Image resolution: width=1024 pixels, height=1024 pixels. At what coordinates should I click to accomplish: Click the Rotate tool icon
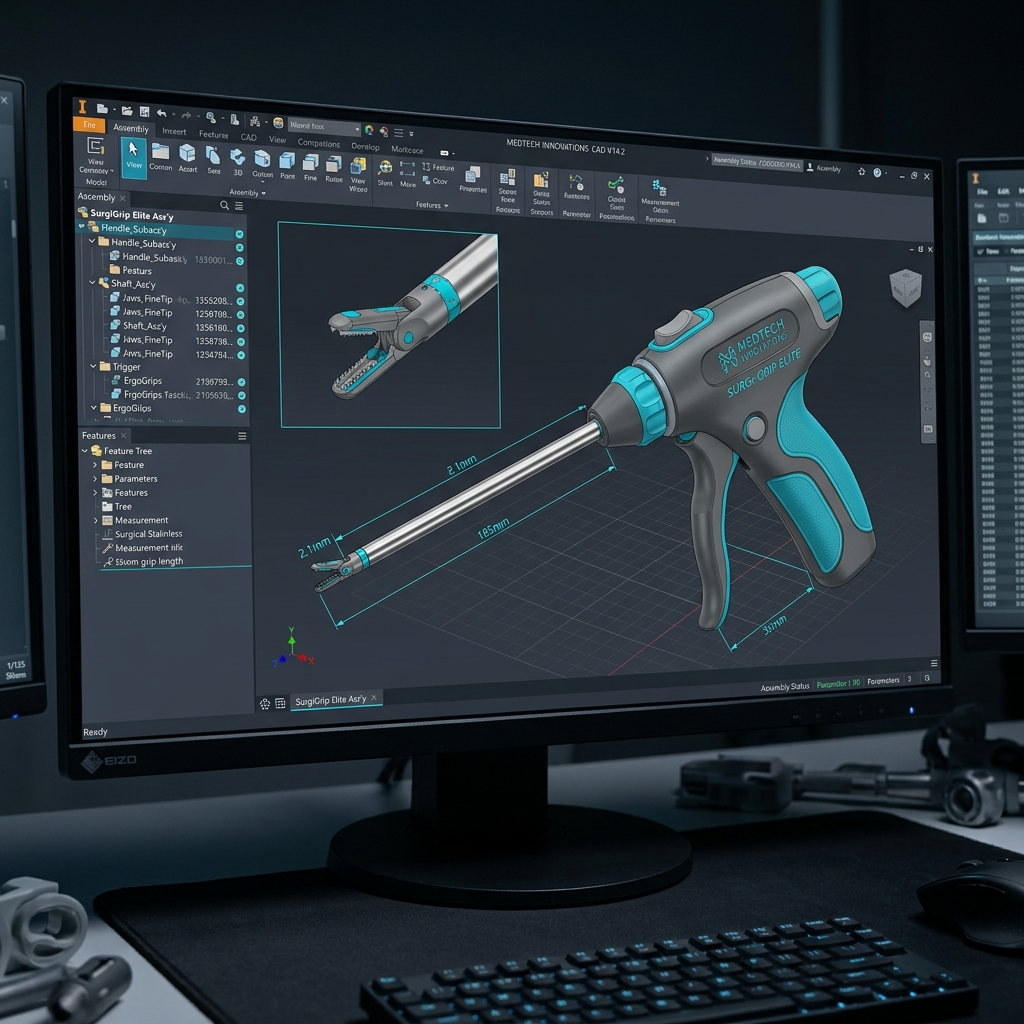(x=334, y=169)
